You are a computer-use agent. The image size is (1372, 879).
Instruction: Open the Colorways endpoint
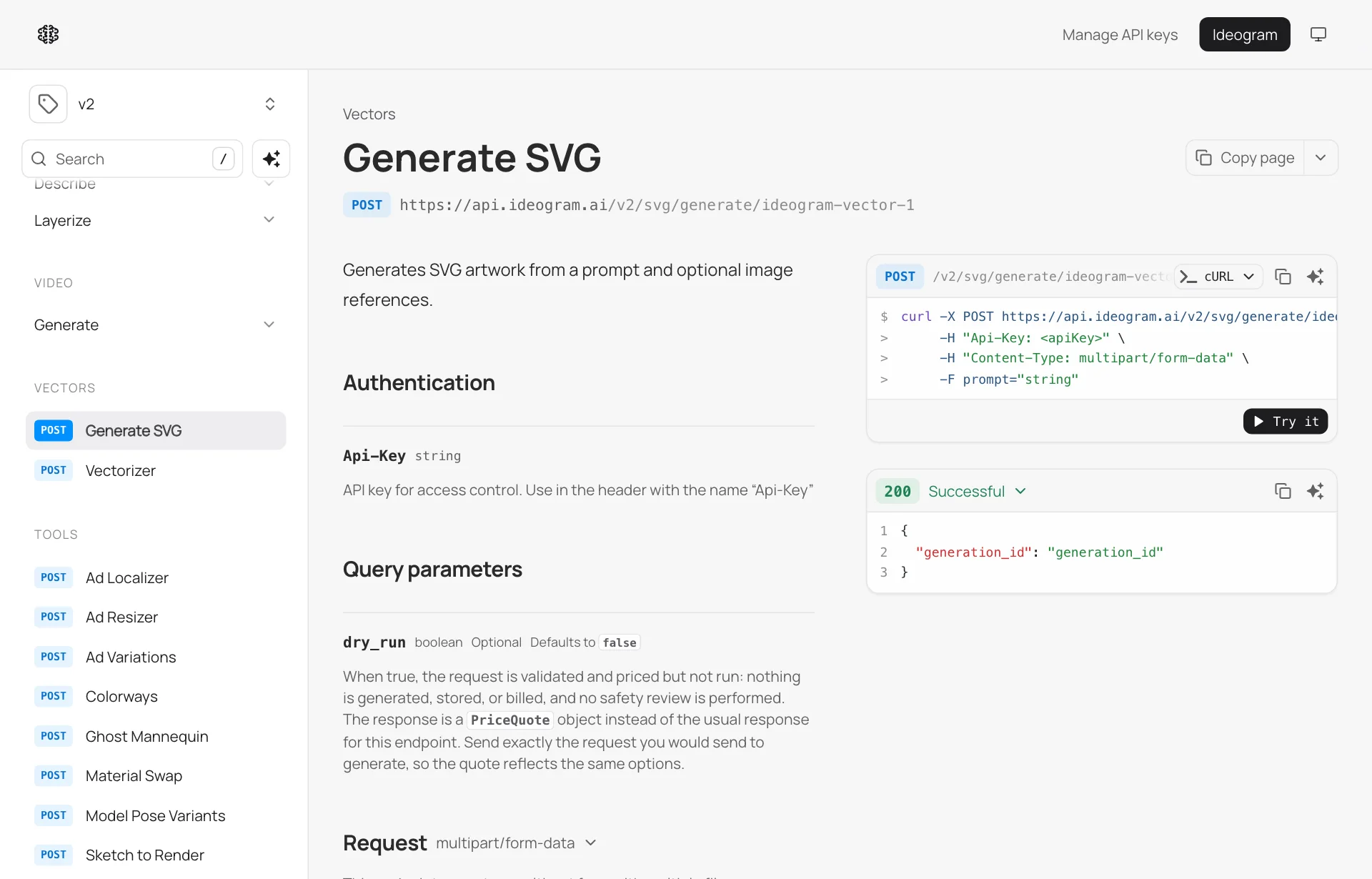click(x=156, y=696)
